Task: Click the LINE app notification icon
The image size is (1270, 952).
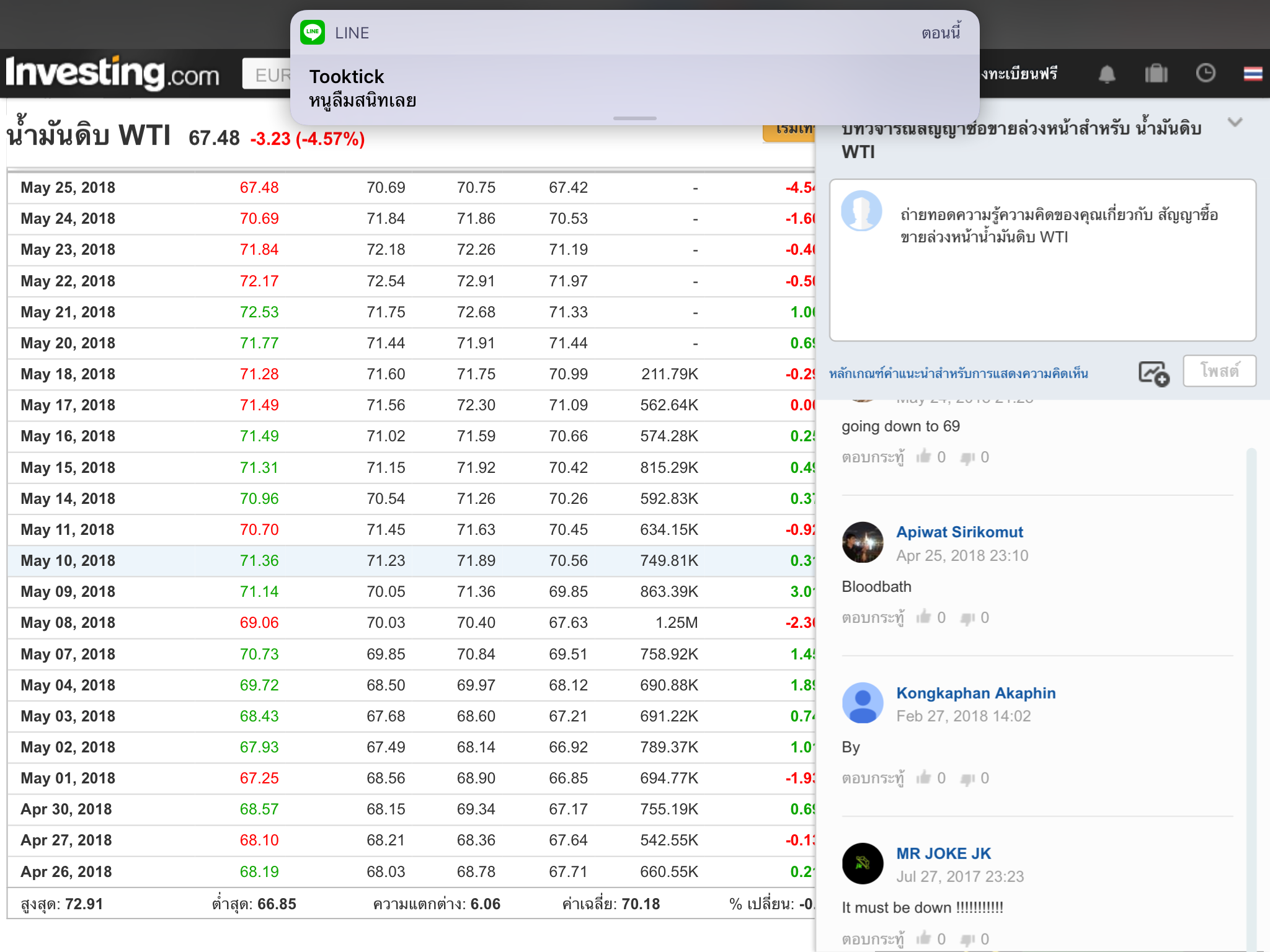Action: [313, 32]
